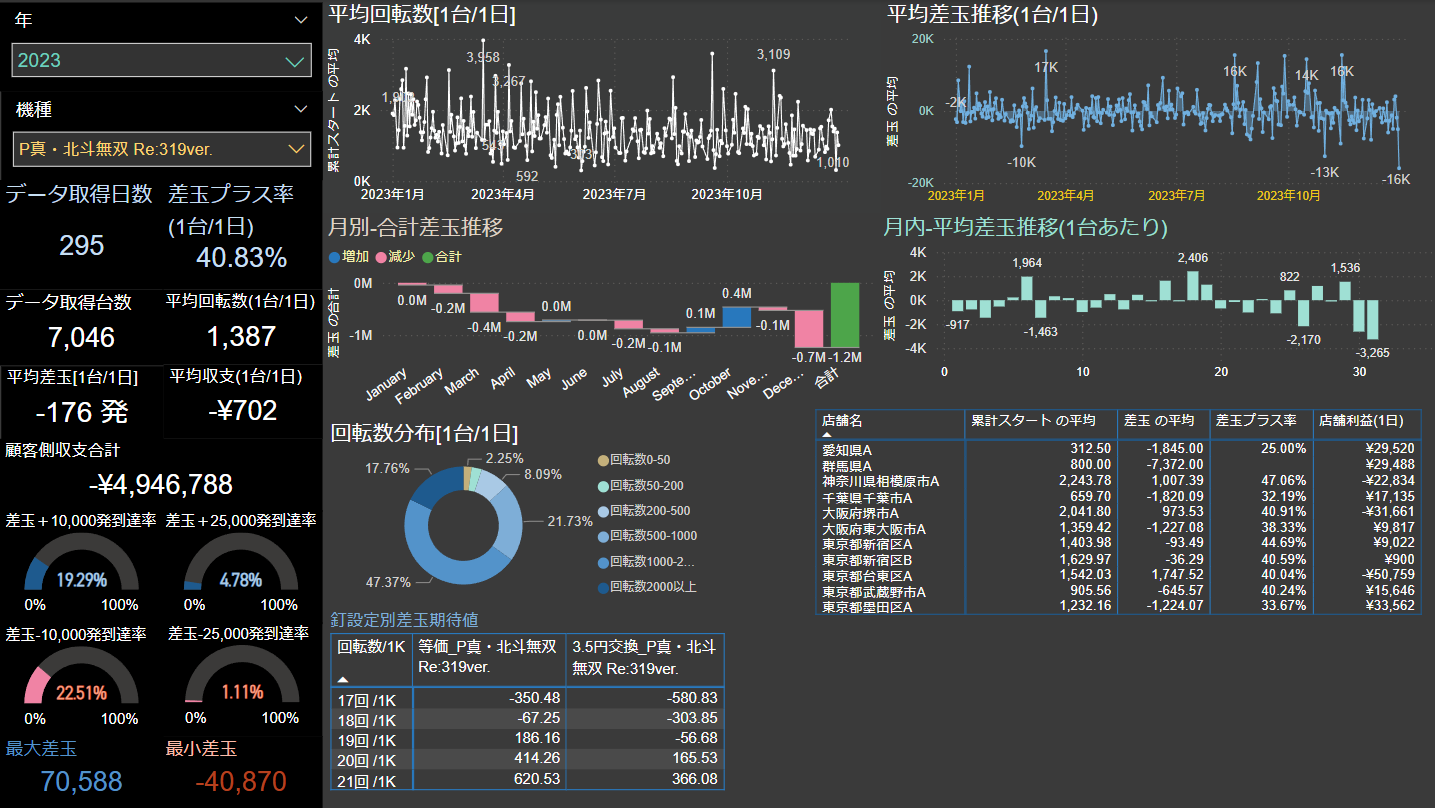1435x808 pixels.
Task: Click the green 合計 legend marker
Action: (x=428, y=257)
